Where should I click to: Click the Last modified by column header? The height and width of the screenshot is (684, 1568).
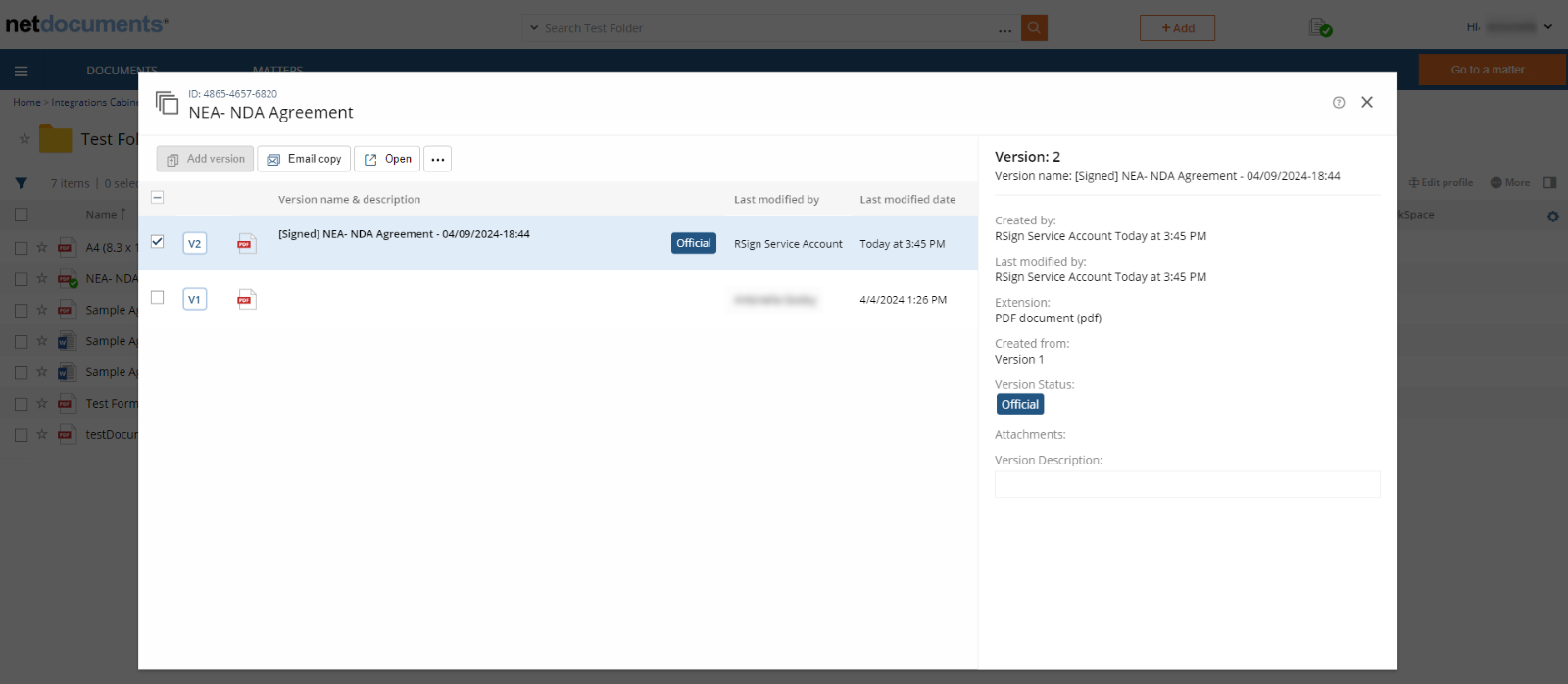click(776, 199)
